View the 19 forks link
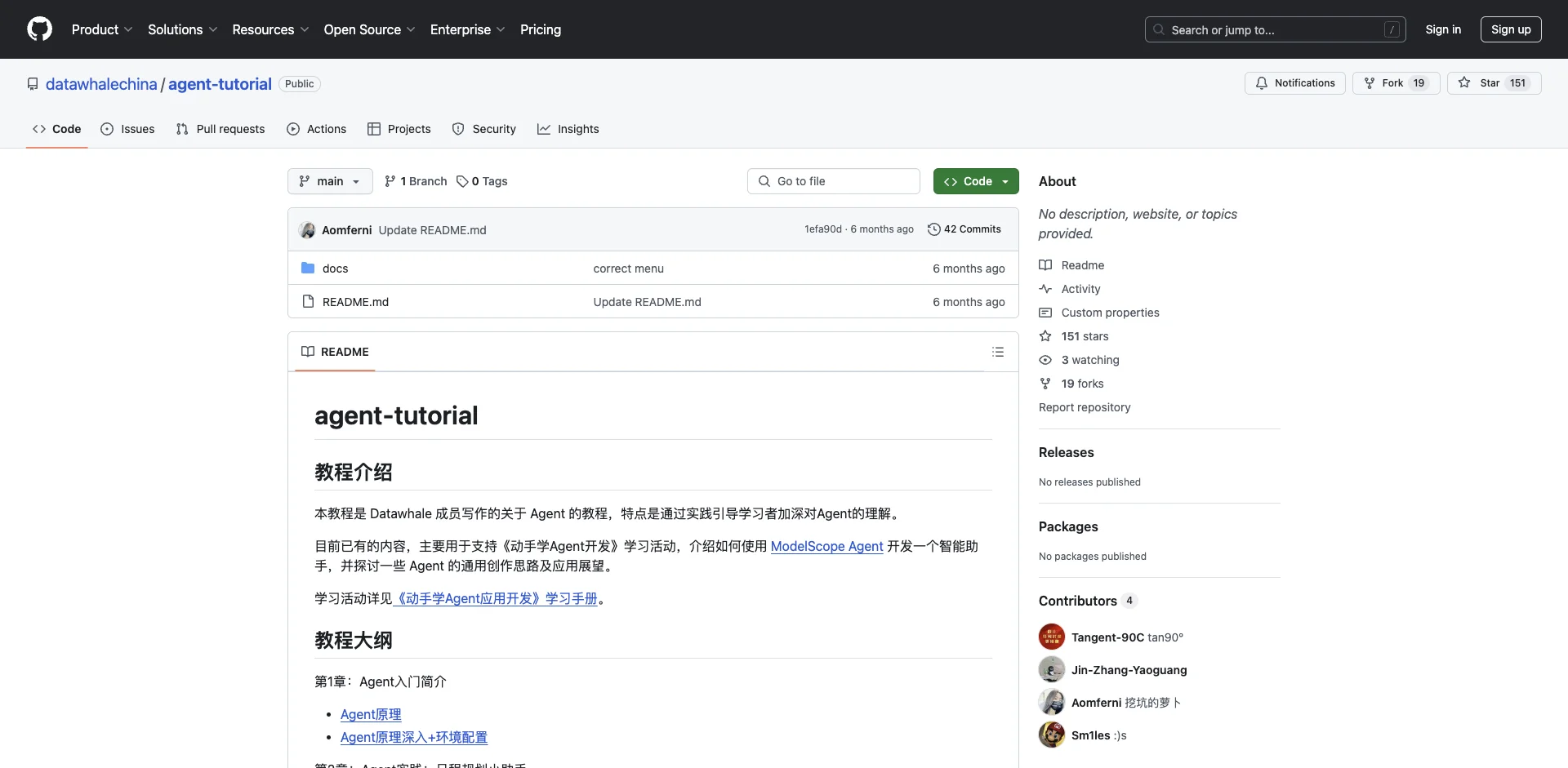 [1082, 384]
